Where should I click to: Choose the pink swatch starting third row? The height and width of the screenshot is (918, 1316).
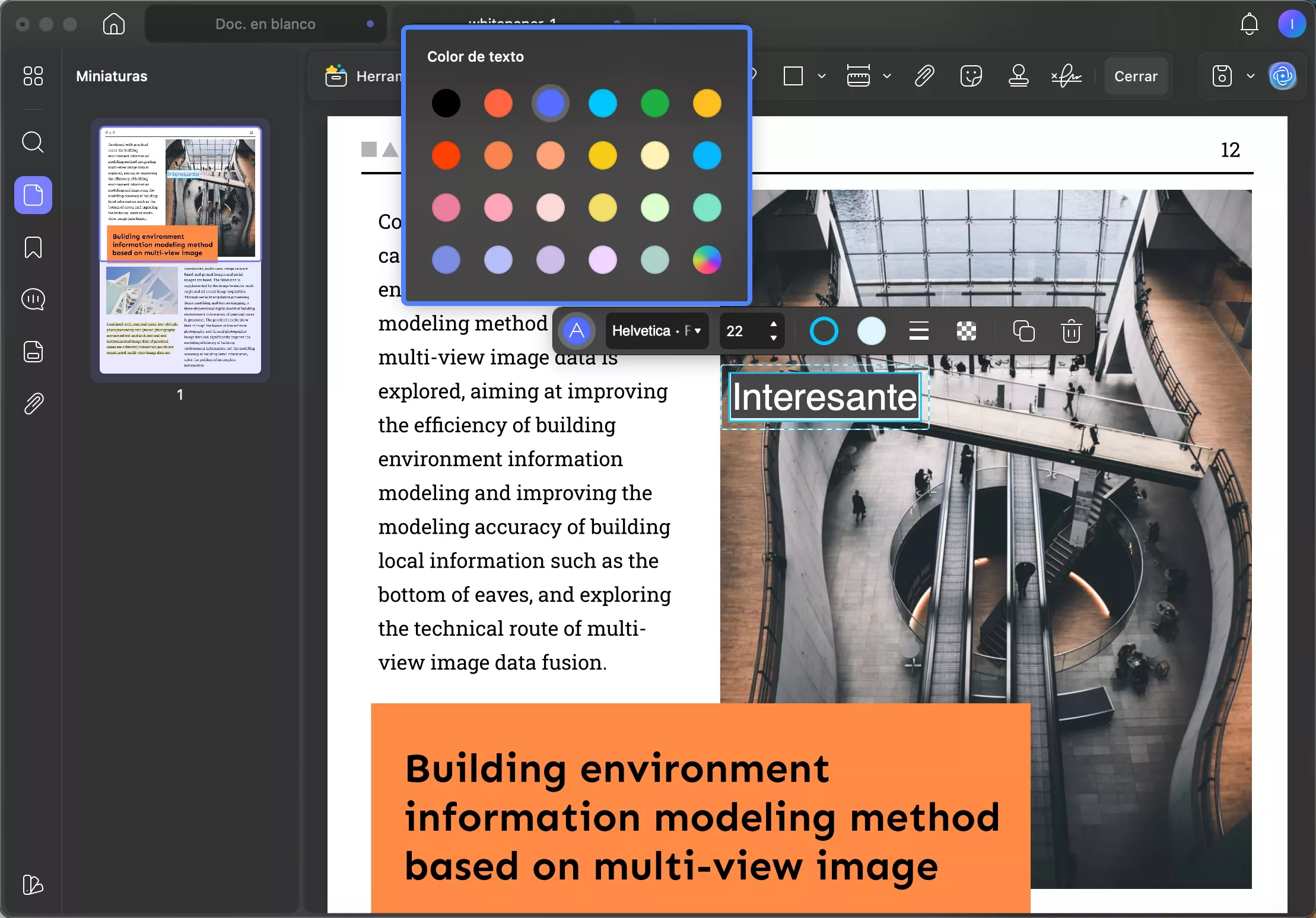[x=446, y=208]
